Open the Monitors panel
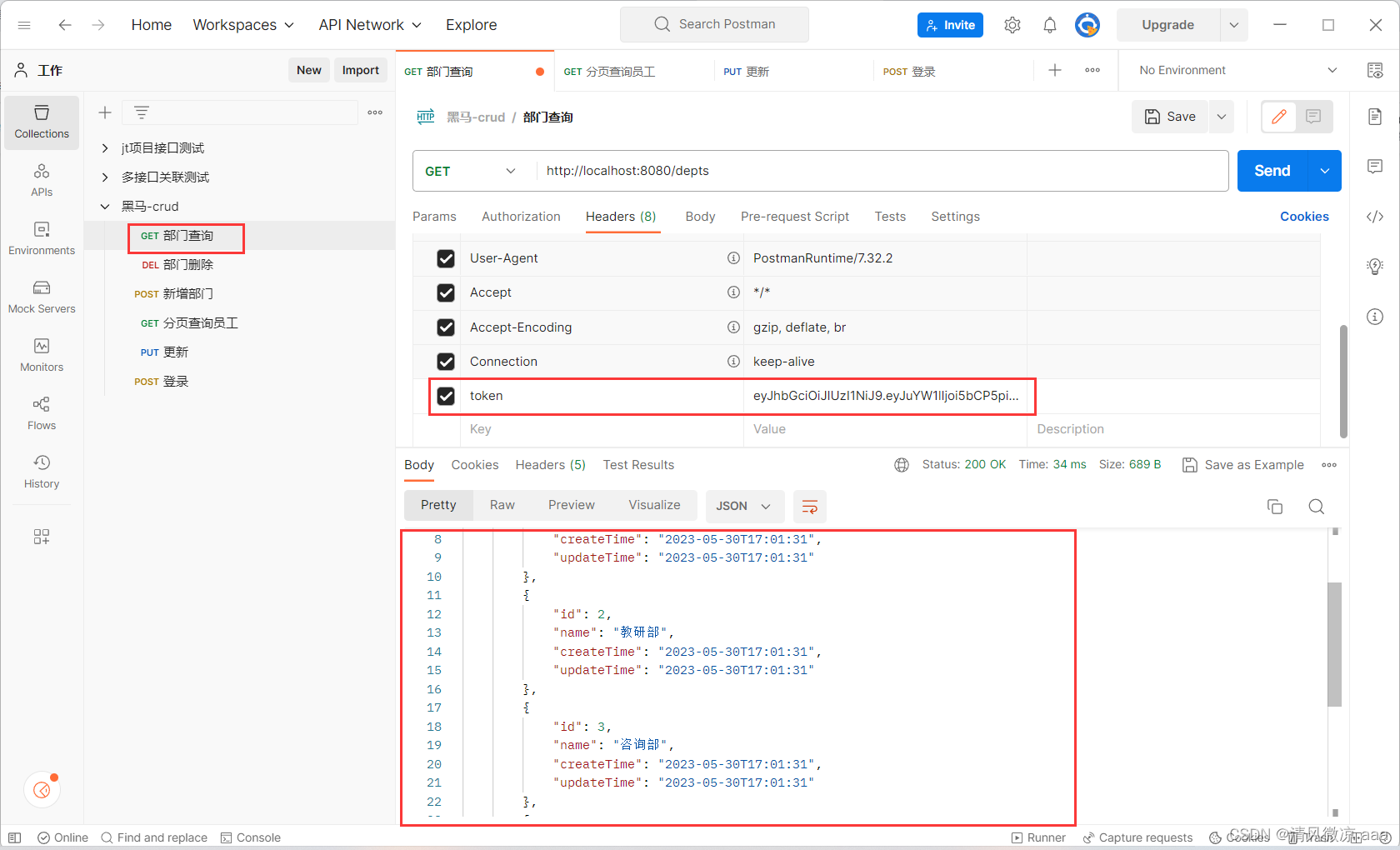 pyautogui.click(x=42, y=355)
